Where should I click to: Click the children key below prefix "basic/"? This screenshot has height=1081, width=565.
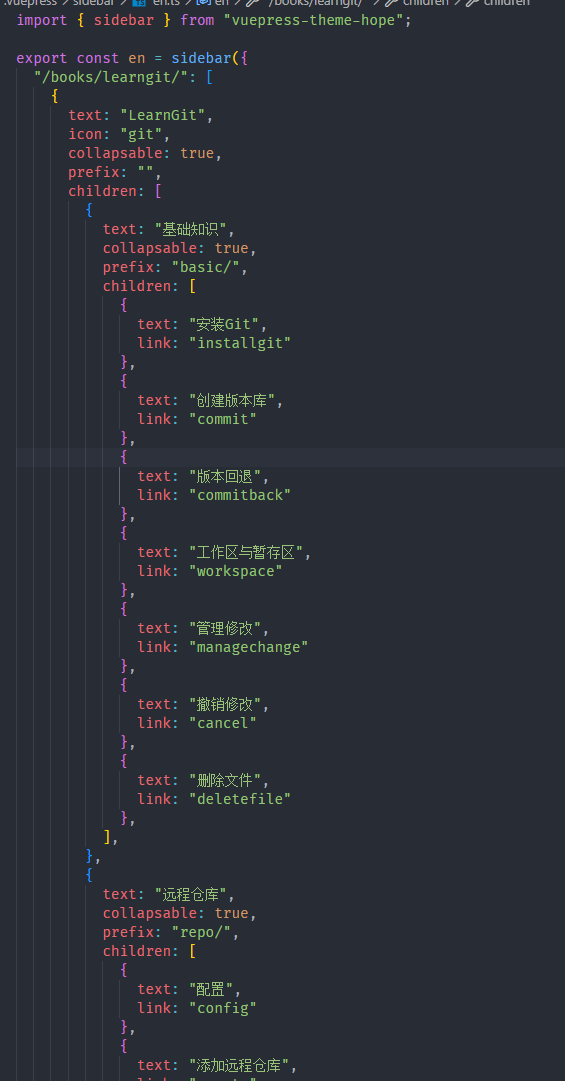click(x=137, y=286)
